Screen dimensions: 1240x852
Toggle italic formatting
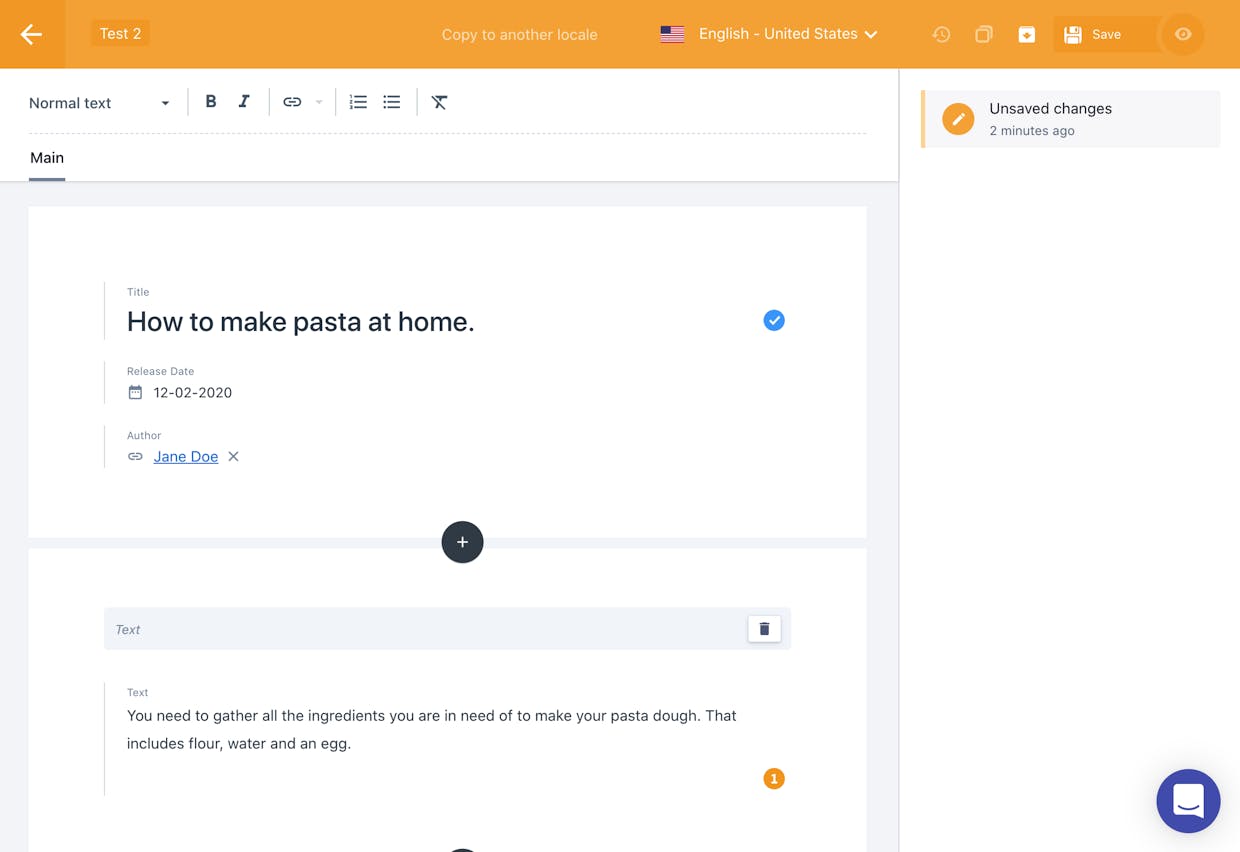(244, 102)
